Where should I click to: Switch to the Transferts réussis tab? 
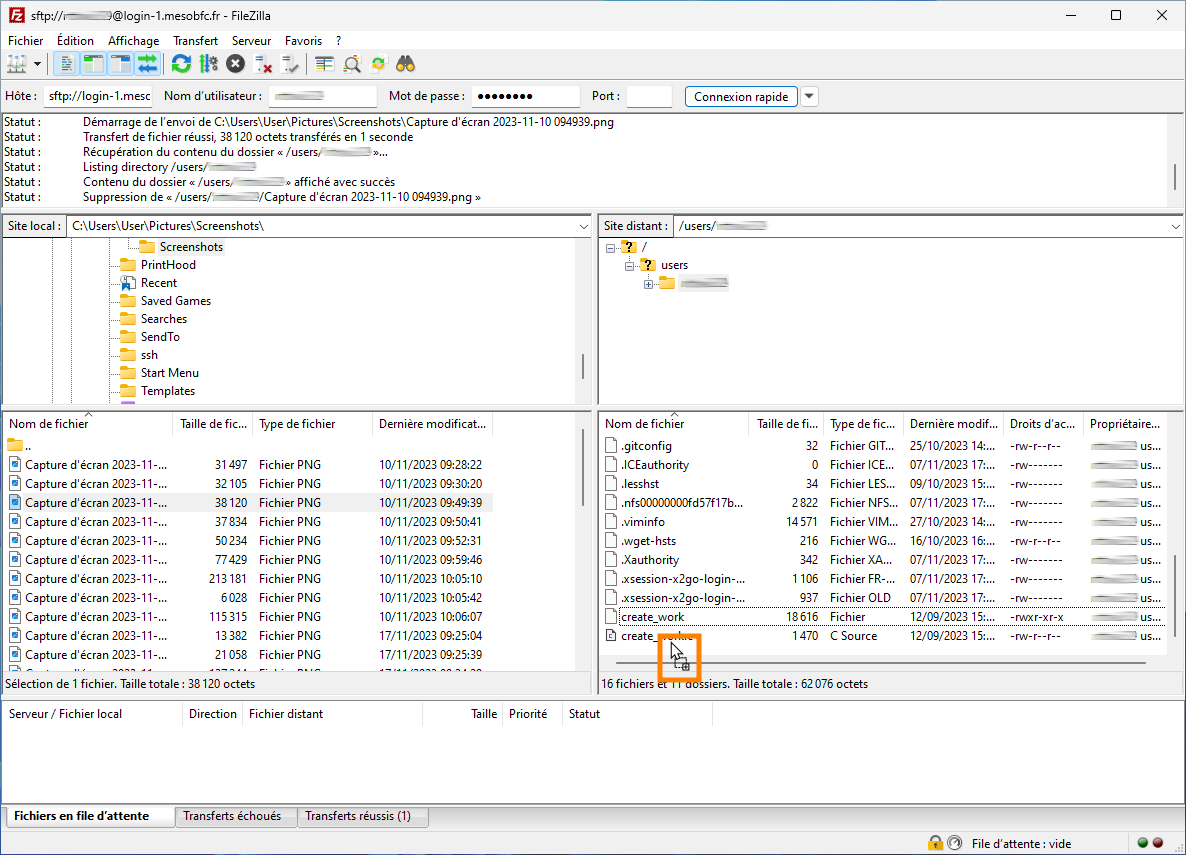point(362,817)
